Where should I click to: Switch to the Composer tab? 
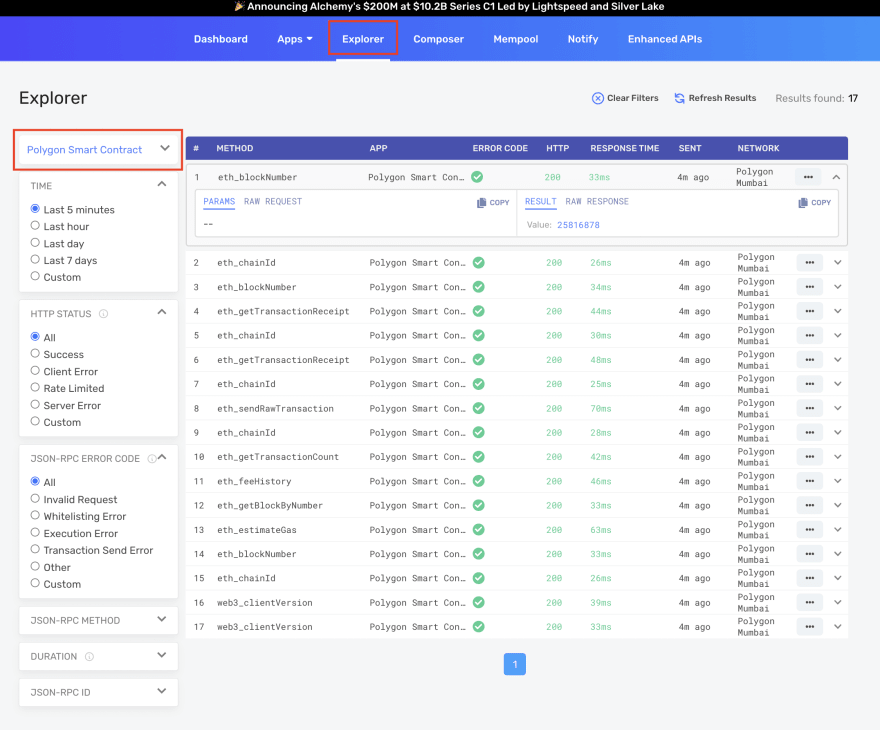coord(438,39)
